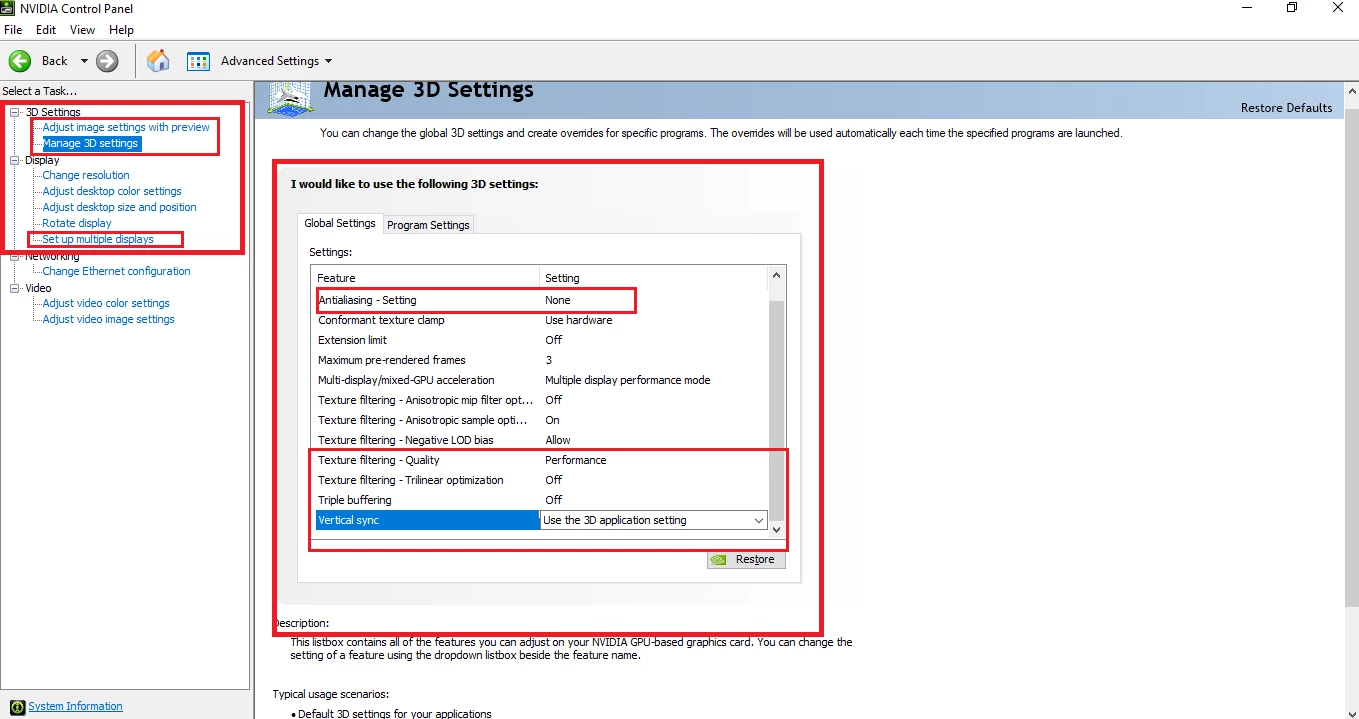This screenshot has height=719, width=1359.
Task: Select Conformant texture clamp row
Action: point(540,320)
